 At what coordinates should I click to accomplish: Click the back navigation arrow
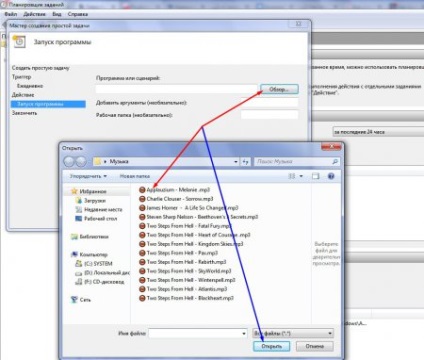point(69,162)
